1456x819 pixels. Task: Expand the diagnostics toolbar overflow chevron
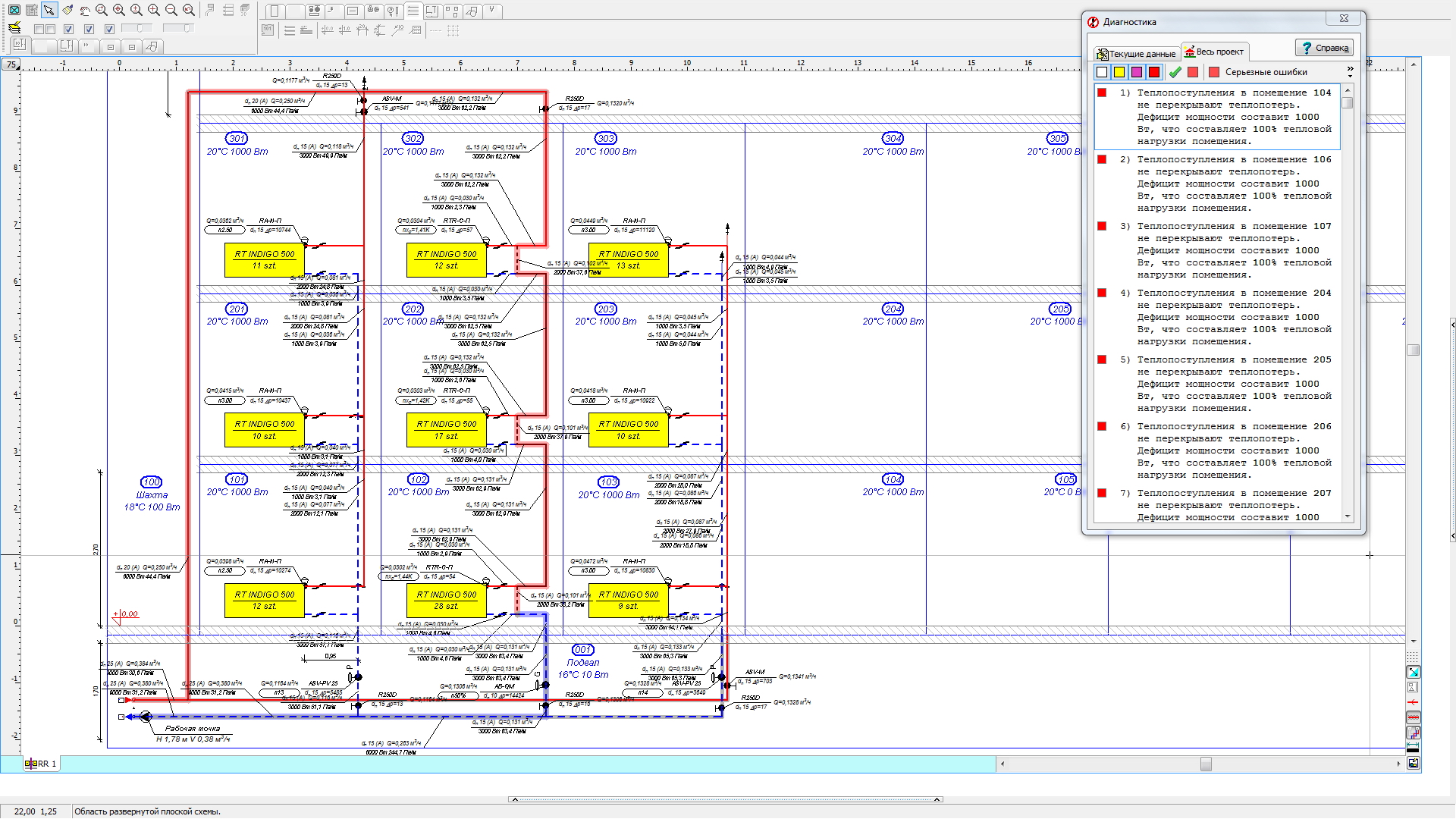(x=1350, y=71)
